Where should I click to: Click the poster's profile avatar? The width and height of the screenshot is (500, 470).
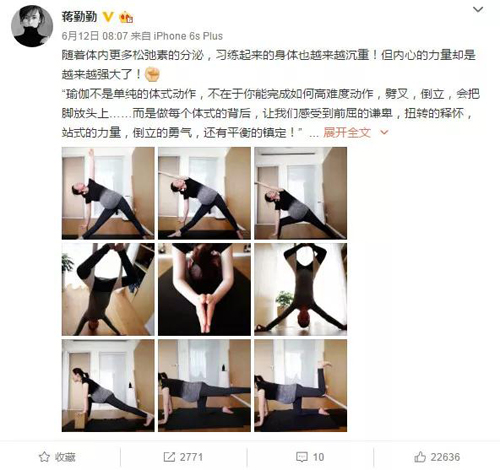(x=32, y=26)
